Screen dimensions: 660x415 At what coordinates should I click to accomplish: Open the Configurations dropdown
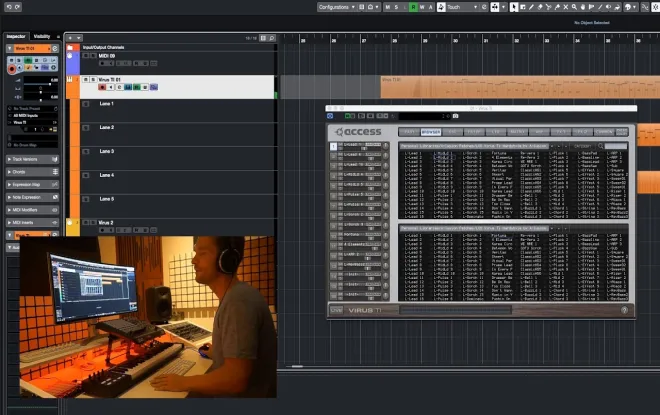point(336,7)
